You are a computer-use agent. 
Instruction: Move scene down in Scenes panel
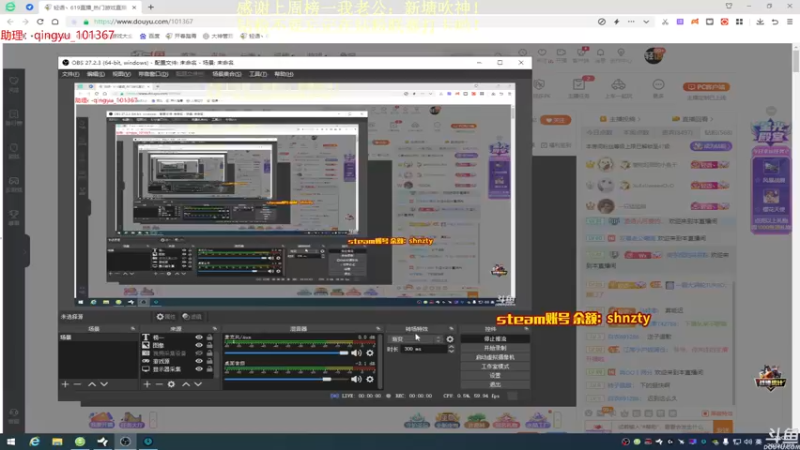click(x=104, y=384)
